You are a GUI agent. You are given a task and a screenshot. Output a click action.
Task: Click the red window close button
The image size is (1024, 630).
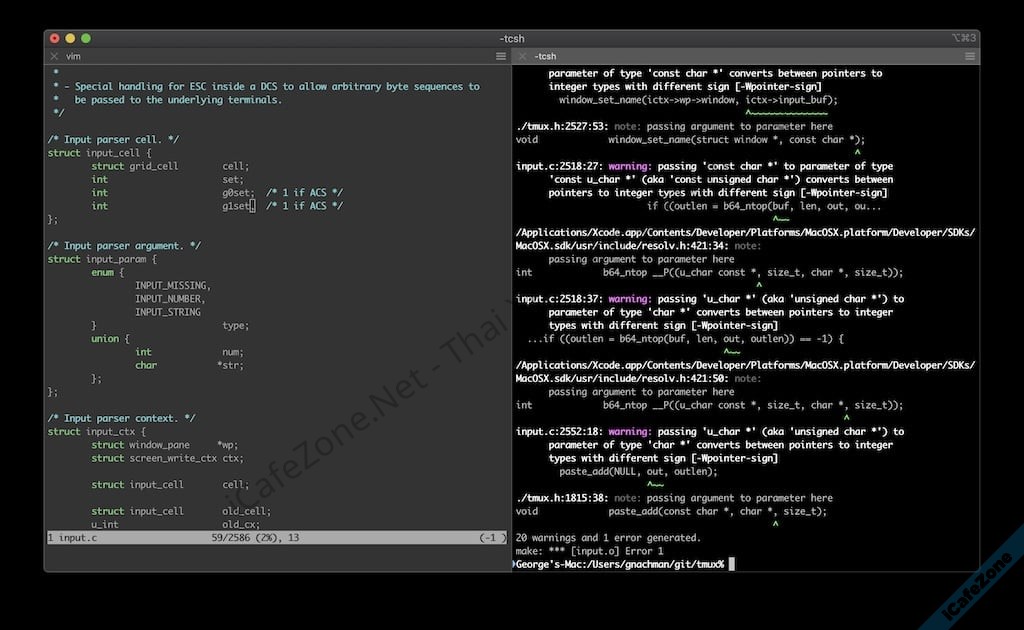(54, 38)
